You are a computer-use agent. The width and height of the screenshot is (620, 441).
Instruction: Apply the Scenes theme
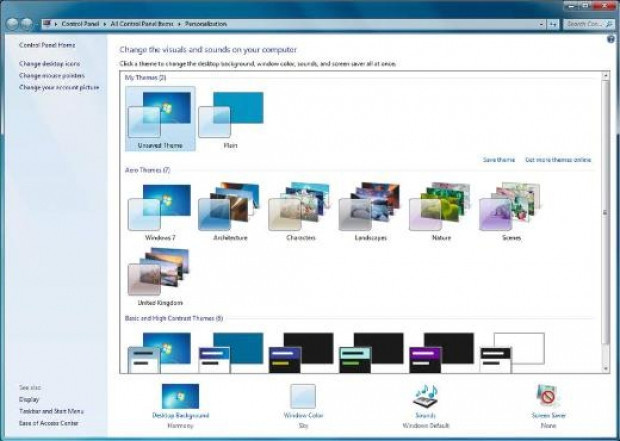(511, 212)
